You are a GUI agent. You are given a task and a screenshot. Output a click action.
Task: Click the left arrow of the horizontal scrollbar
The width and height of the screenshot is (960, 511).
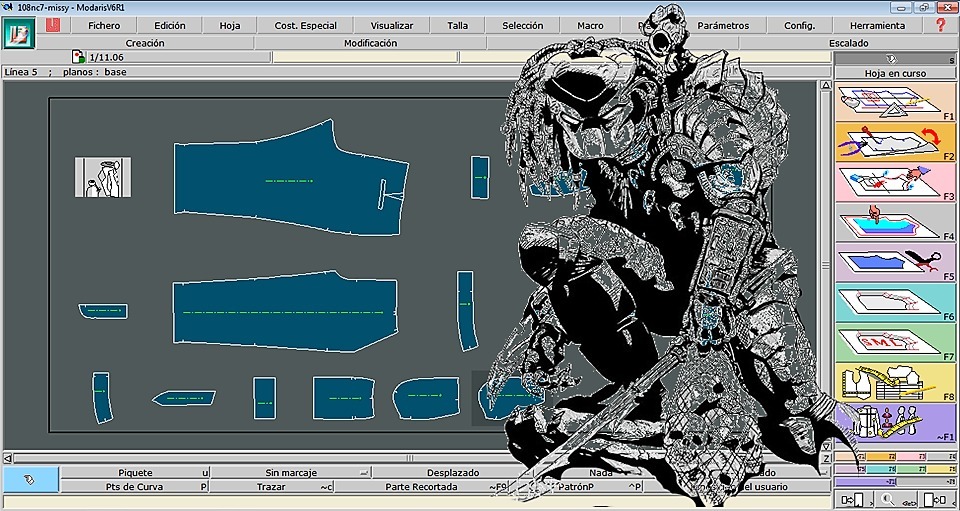pyautogui.click(x=8, y=458)
